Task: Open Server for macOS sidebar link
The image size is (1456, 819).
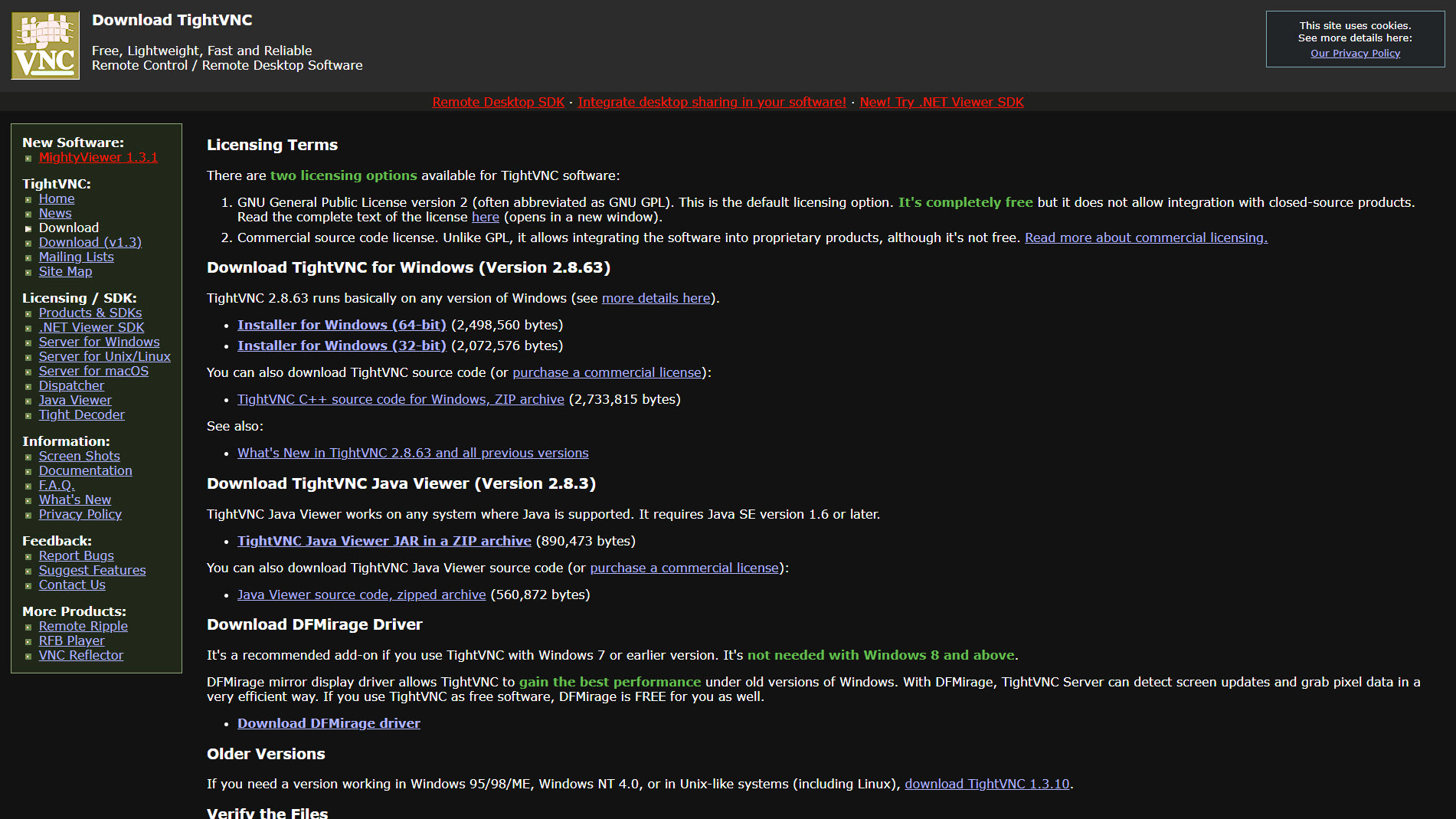Action: (x=93, y=371)
